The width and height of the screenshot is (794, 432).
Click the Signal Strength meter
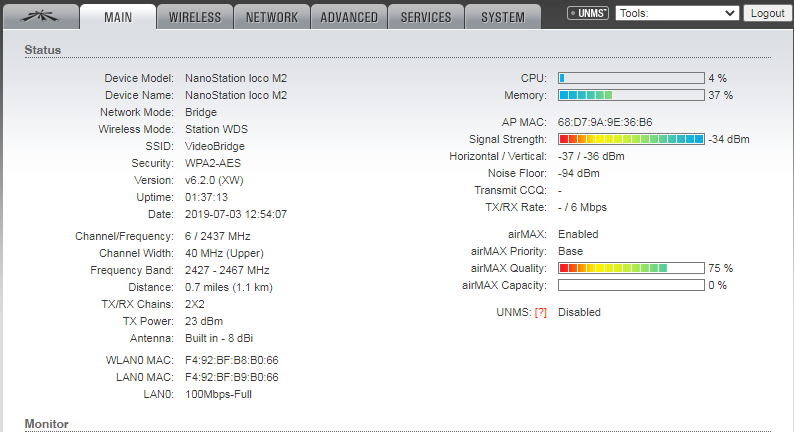[630, 139]
